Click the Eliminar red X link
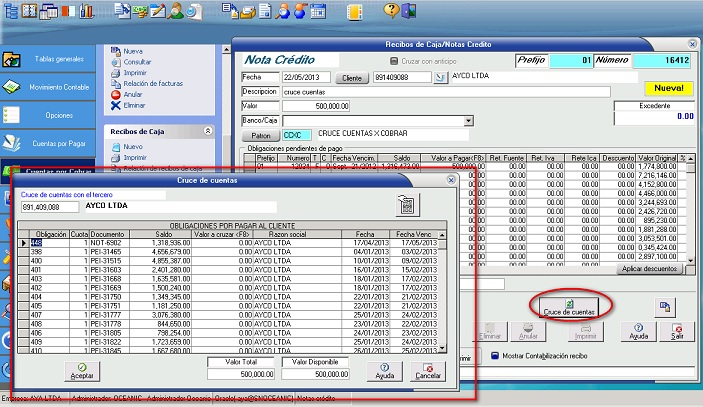The height and width of the screenshot is (407, 703). click(x=116, y=105)
